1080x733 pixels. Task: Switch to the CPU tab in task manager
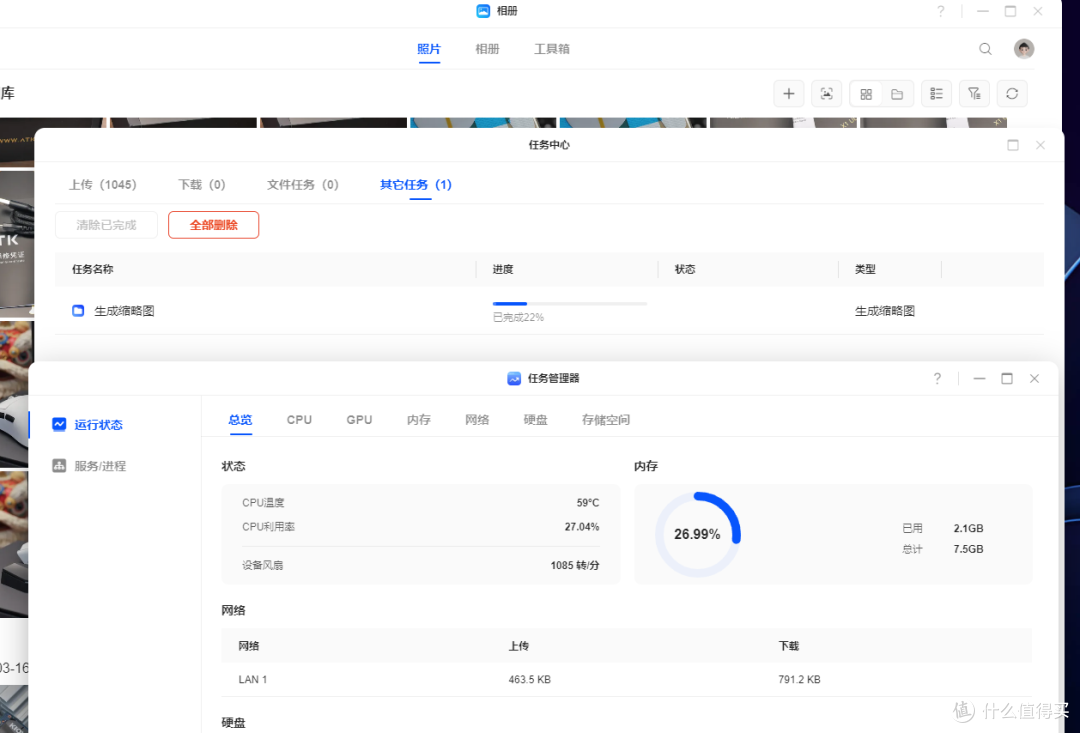(x=299, y=419)
